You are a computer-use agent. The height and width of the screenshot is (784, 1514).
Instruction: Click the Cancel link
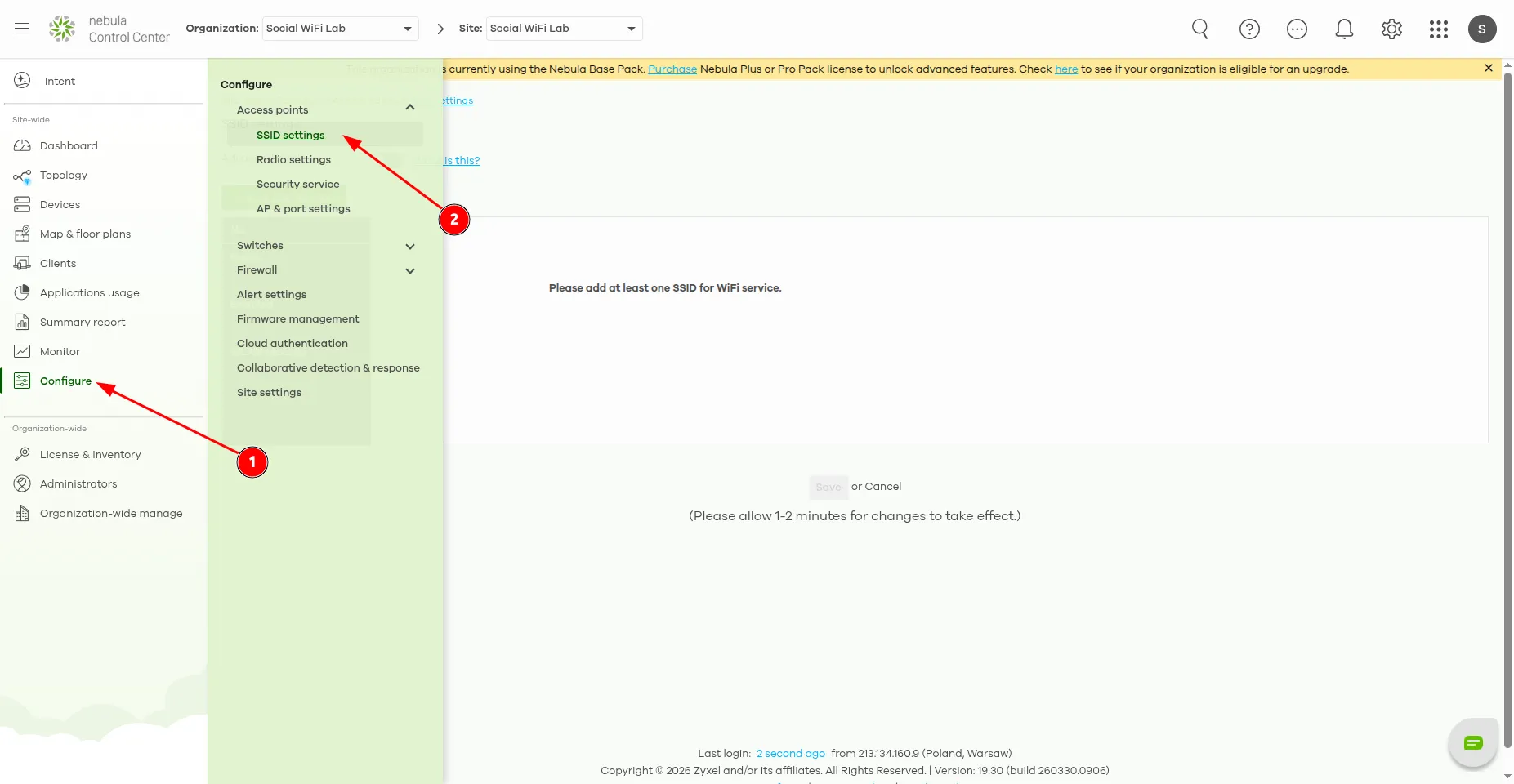click(882, 486)
